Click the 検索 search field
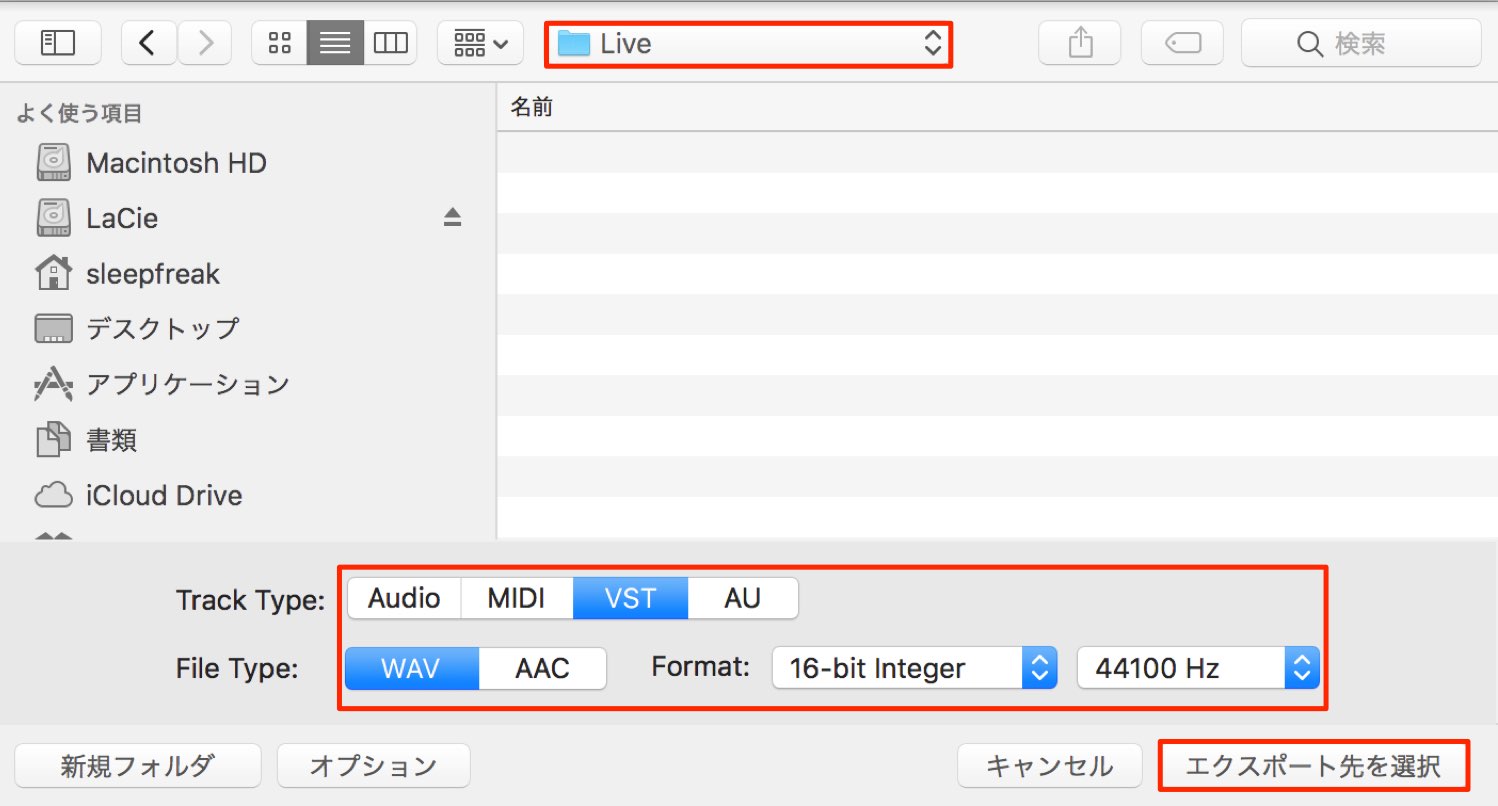Screen dimensions: 1498x806 pyautogui.click(x=1361, y=43)
